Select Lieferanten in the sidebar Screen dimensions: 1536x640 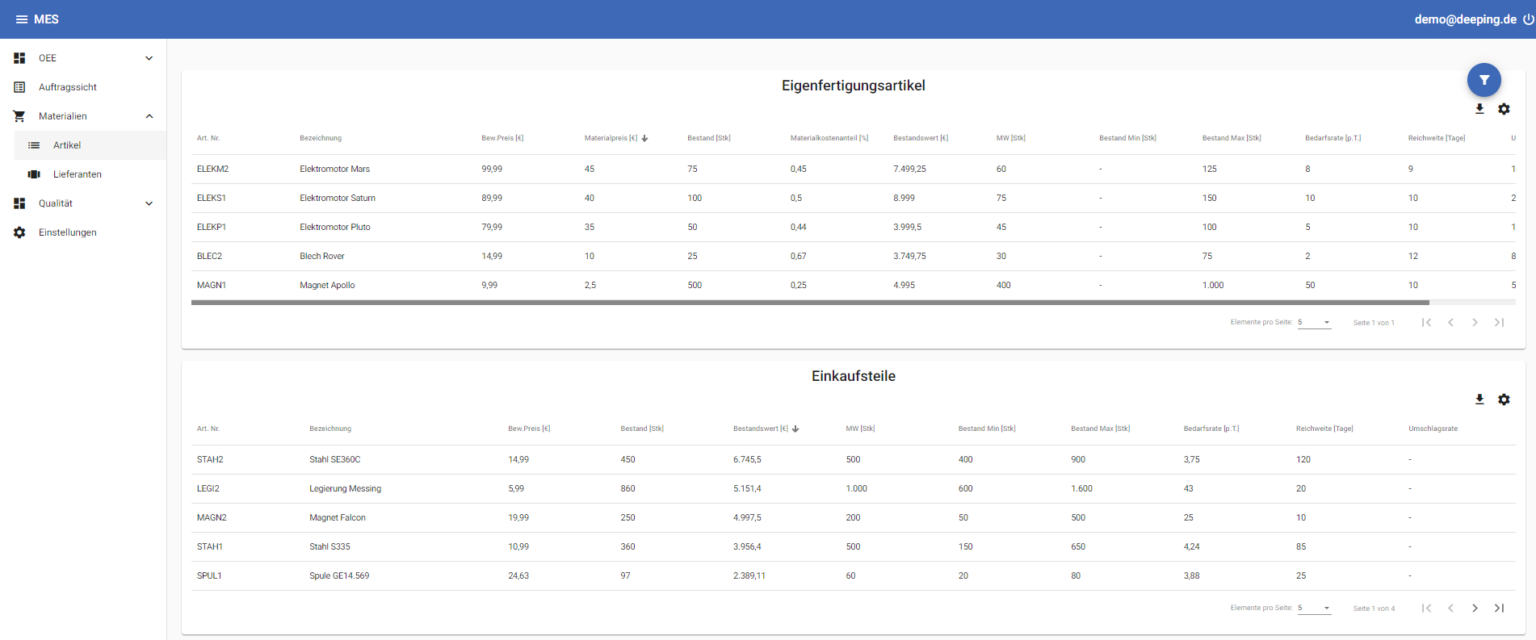pyautogui.click(x=77, y=174)
